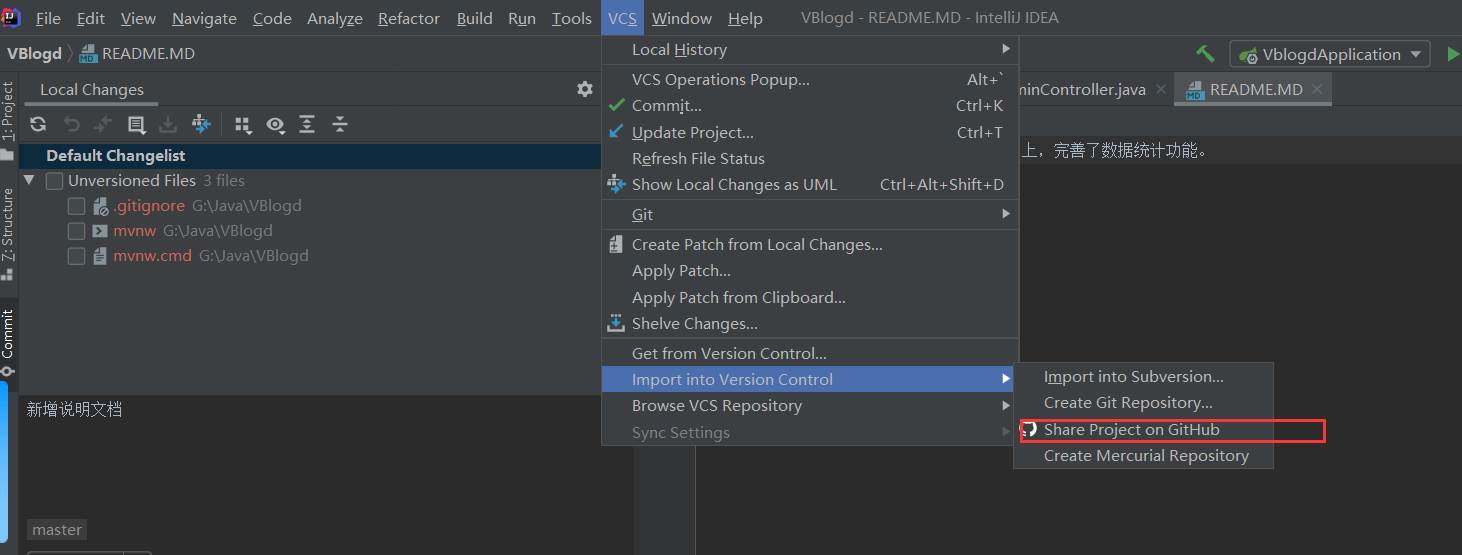Click the green Run arrow icon
This screenshot has width=1462, height=555.
tap(1453, 54)
